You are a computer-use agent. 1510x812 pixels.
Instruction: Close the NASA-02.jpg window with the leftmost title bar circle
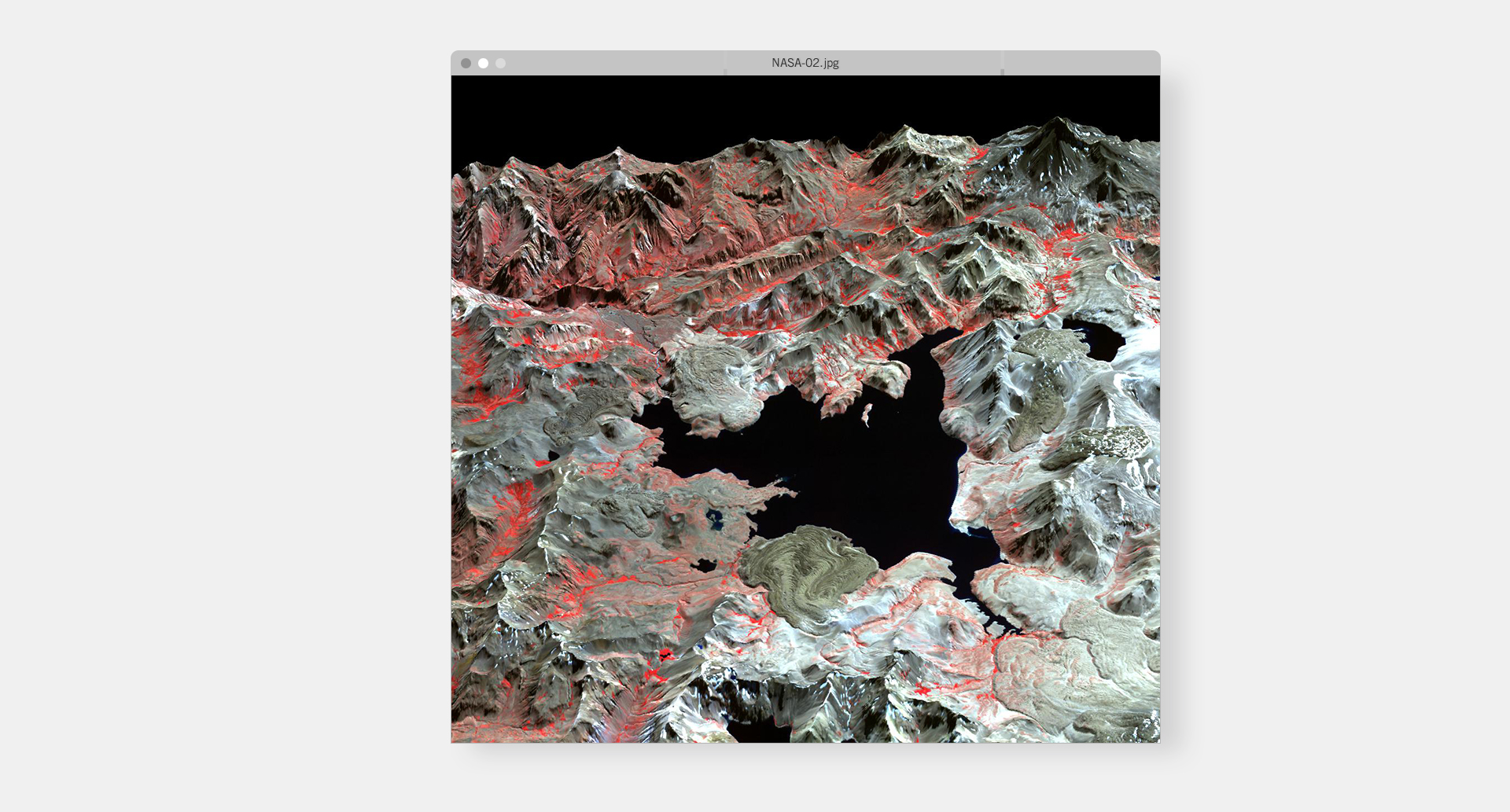click(x=466, y=63)
